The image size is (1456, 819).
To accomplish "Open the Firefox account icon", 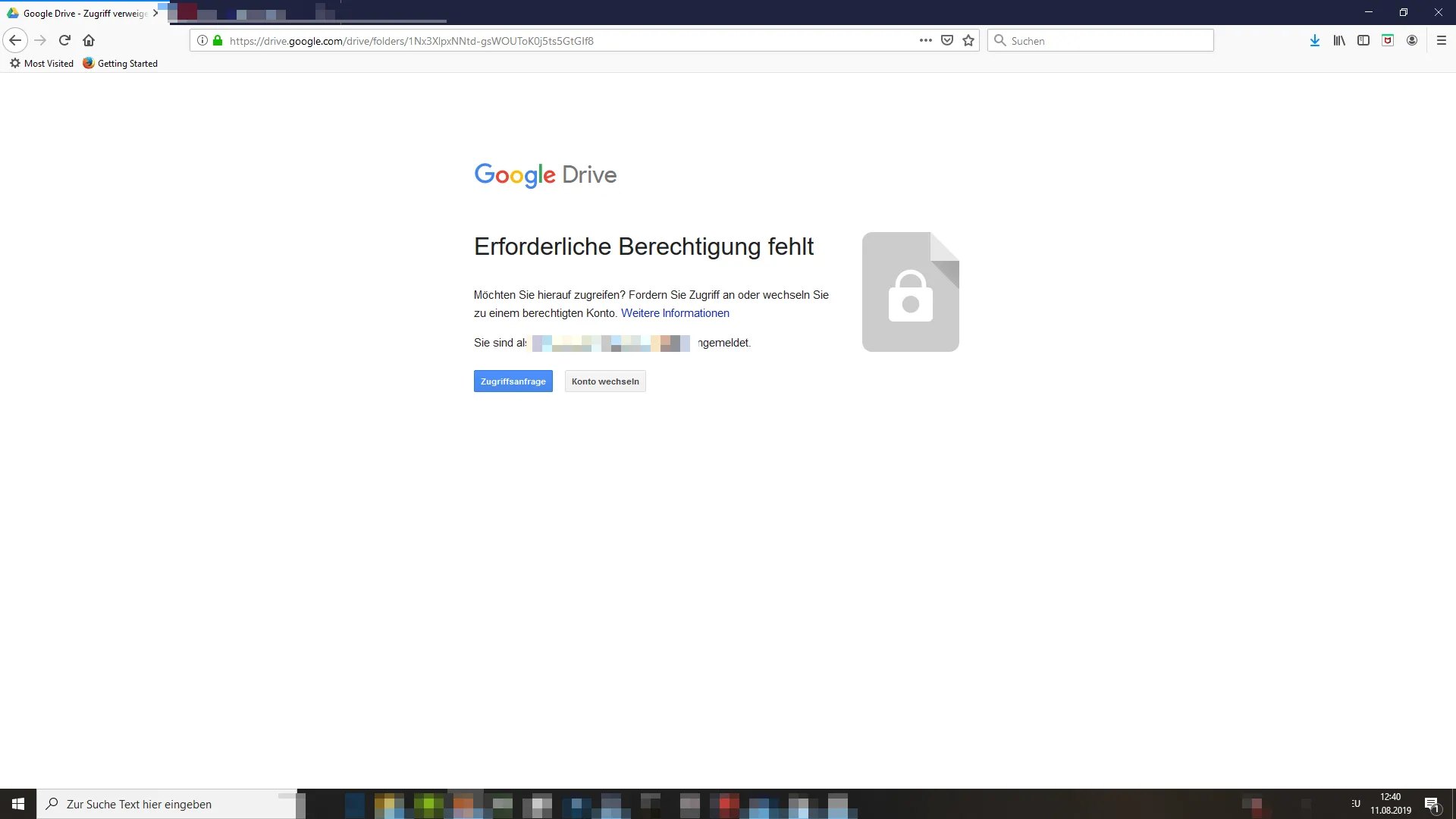I will pos(1412,40).
